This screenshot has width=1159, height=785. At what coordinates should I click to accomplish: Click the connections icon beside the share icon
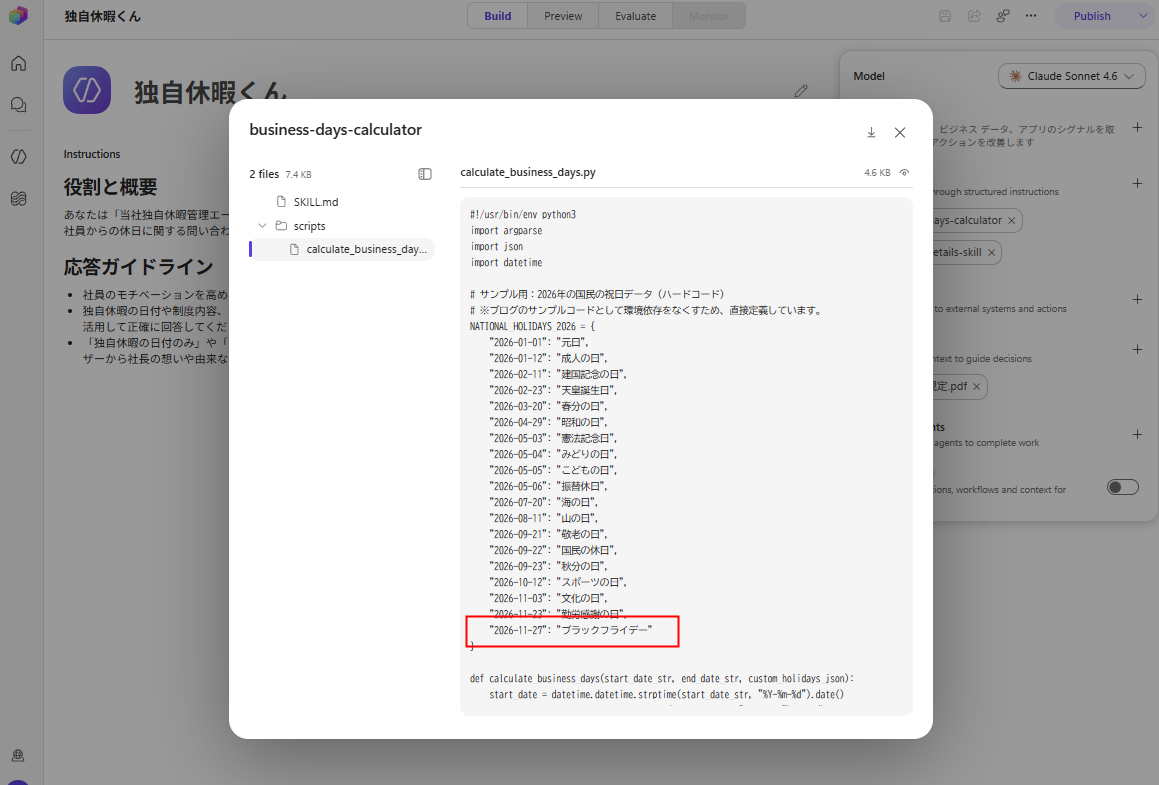tap(1003, 16)
